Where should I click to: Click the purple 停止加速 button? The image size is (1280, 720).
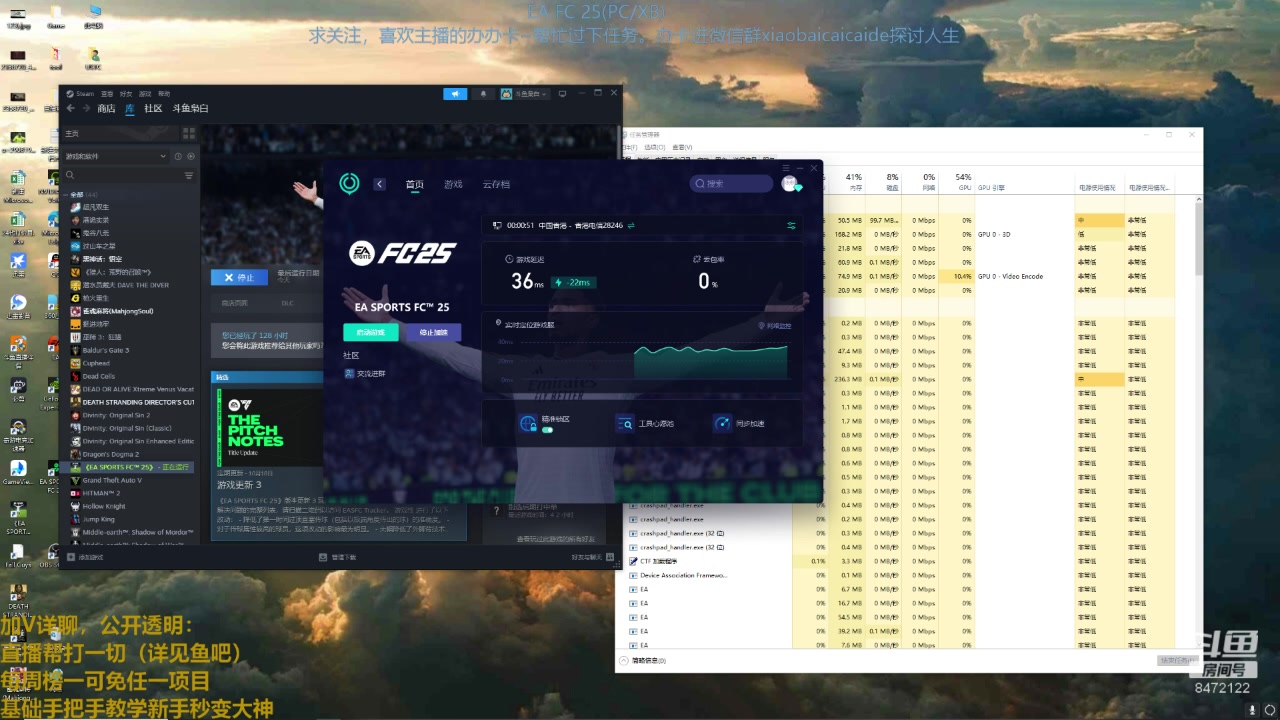433,332
